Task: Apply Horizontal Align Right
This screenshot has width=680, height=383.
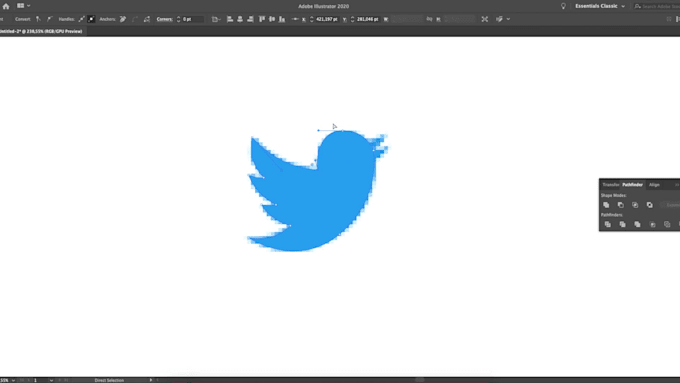Action: point(250,19)
